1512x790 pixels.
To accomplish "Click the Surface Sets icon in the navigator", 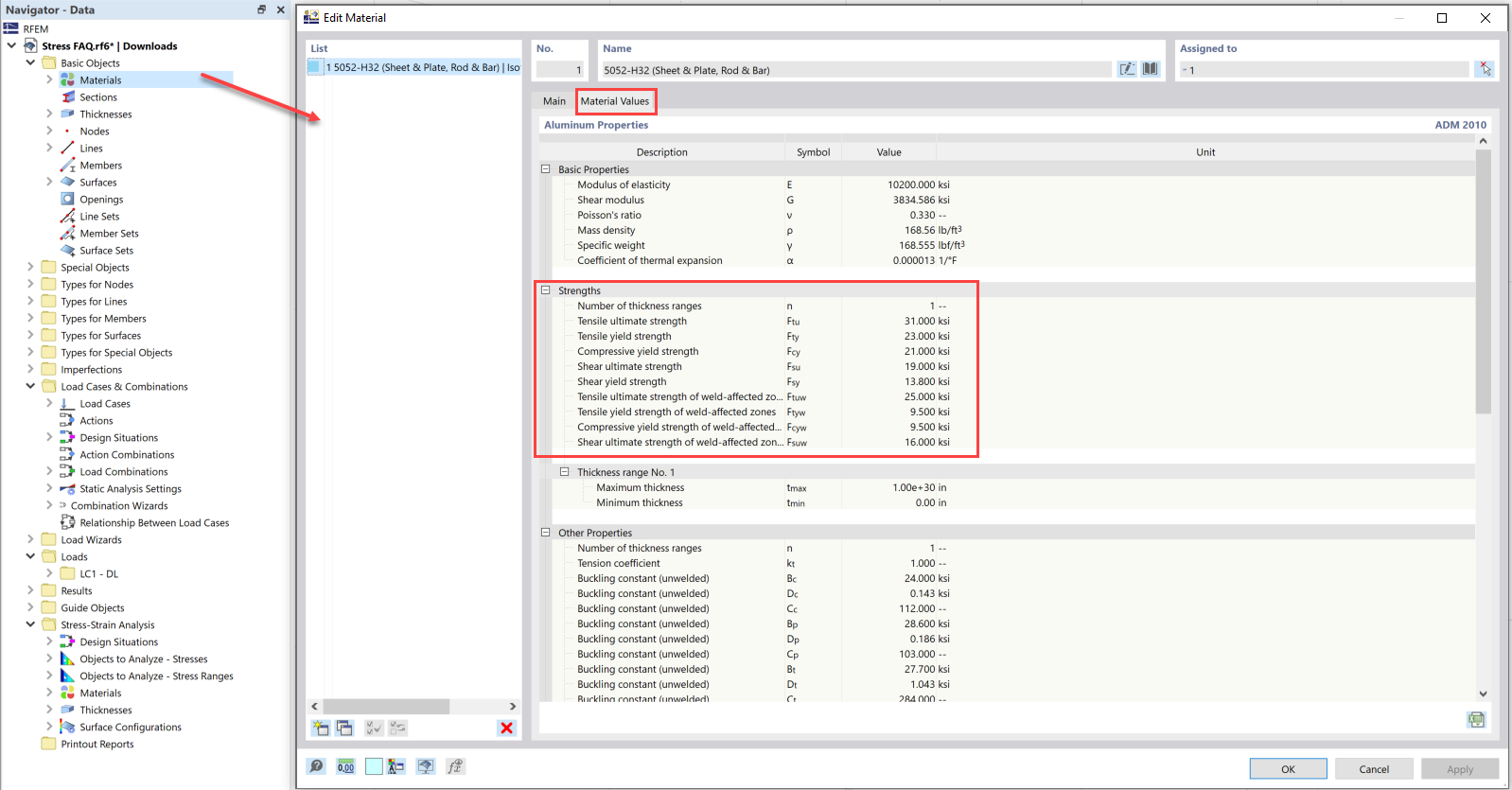I will pos(67,251).
